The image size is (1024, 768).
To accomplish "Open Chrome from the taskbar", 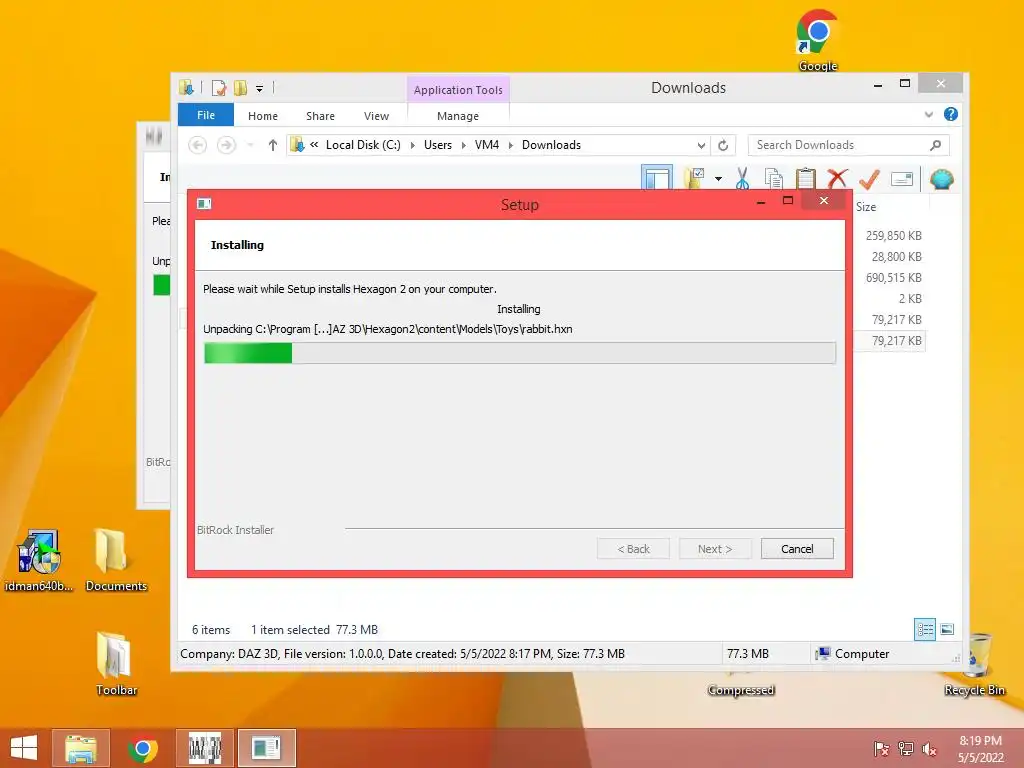I will pyautogui.click(x=143, y=748).
